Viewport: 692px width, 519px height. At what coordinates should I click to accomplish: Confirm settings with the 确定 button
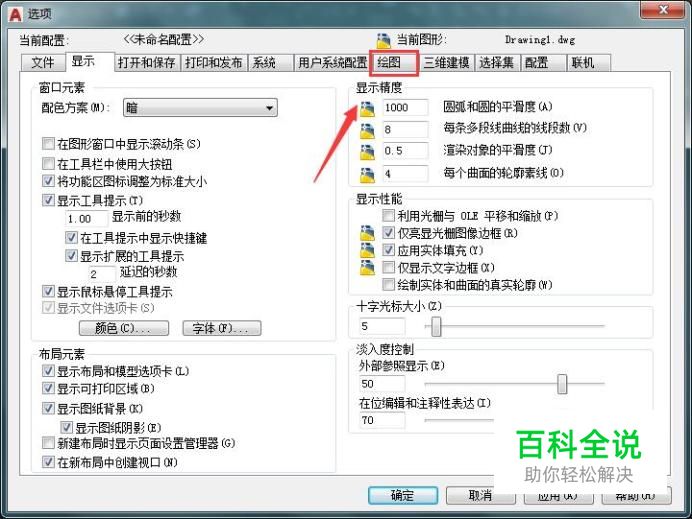pos(403,496)
